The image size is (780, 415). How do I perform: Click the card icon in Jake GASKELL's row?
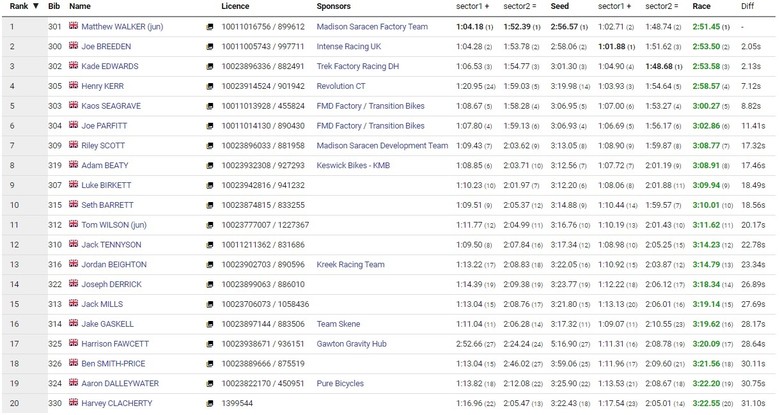[210, 324]
